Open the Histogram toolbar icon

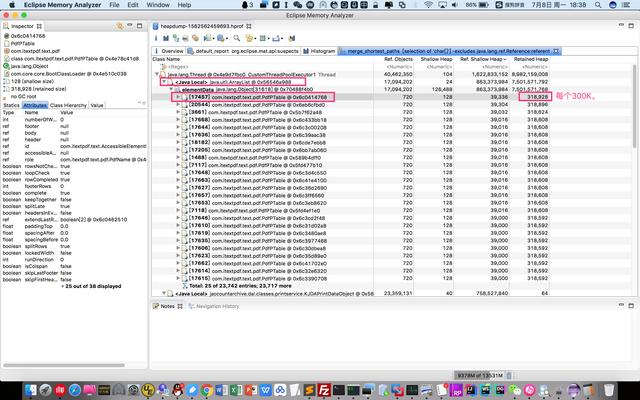pos(166,38)
